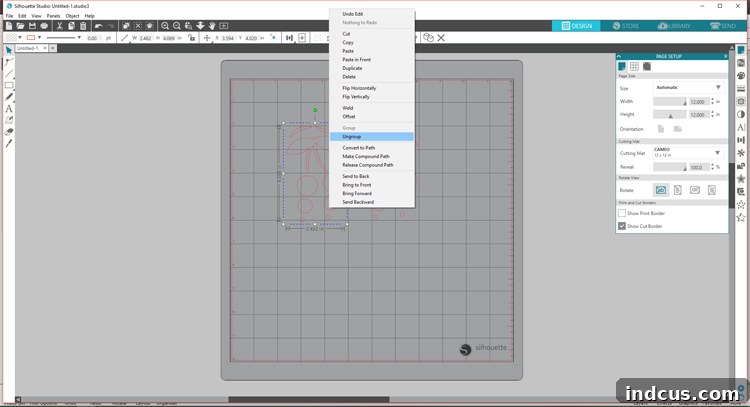Print using the printer icon
750x407 pixels.
(44, 26)
